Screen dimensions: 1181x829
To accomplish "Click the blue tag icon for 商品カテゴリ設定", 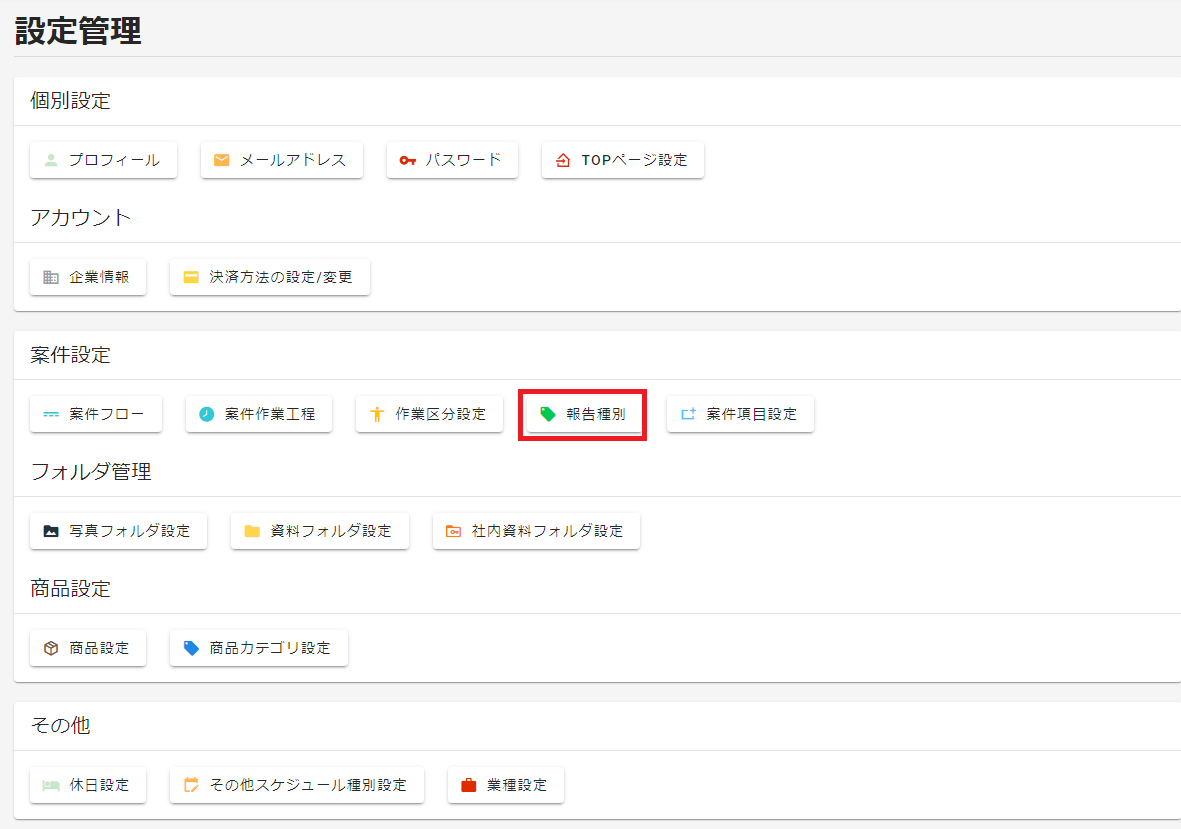I will (191, 648).
